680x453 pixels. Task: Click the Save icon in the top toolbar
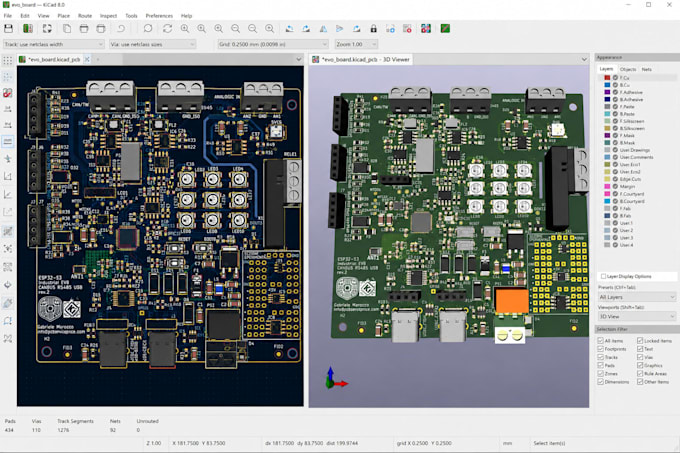pos(8,29)
